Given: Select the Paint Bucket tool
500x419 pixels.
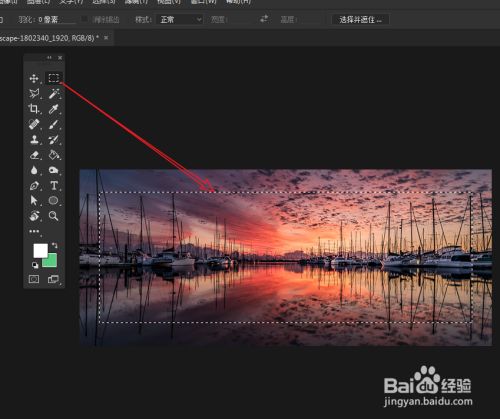Looking at the screenshot, I should click(54, 155).
